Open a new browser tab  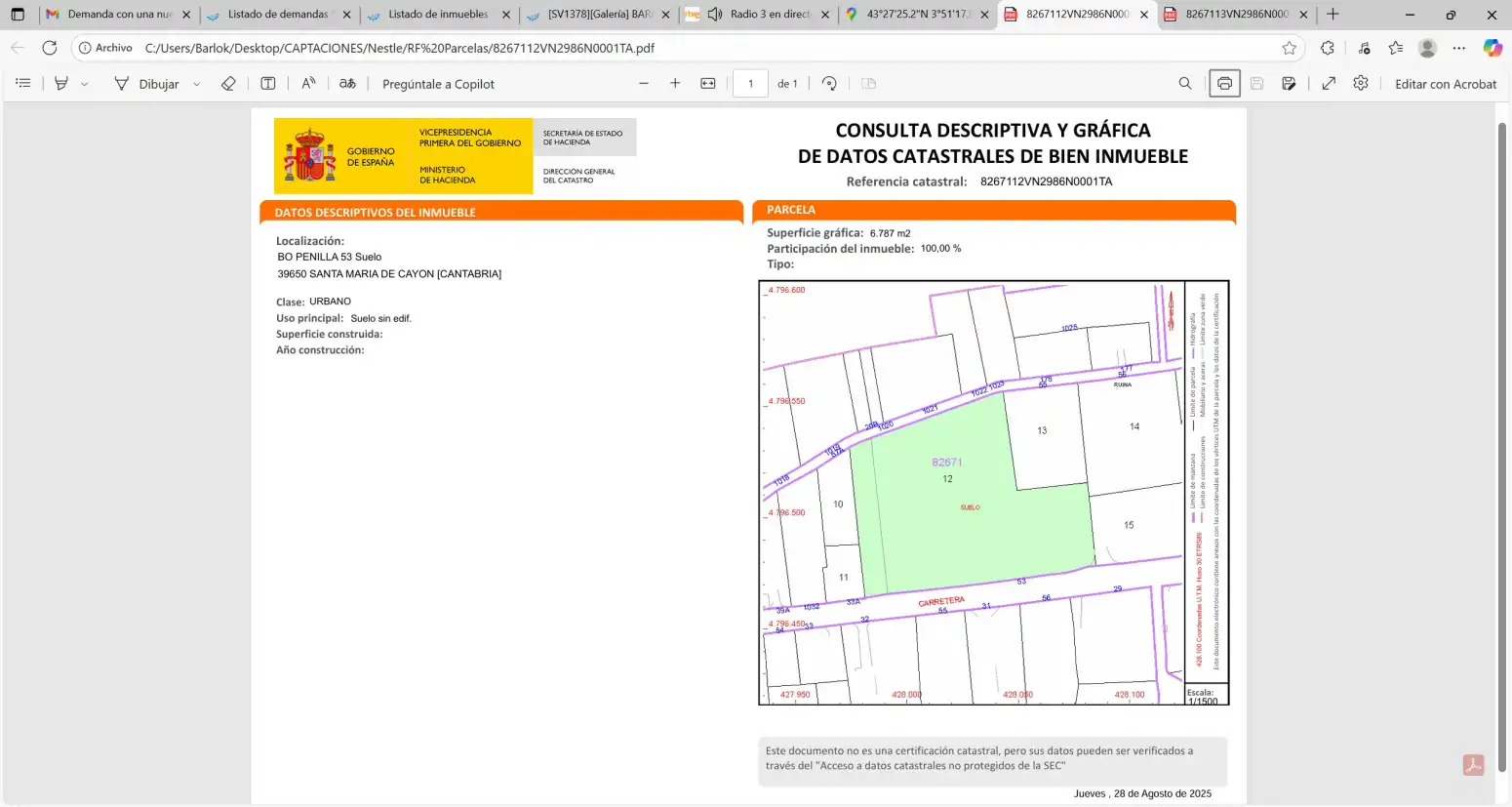tap(1333, 15)
